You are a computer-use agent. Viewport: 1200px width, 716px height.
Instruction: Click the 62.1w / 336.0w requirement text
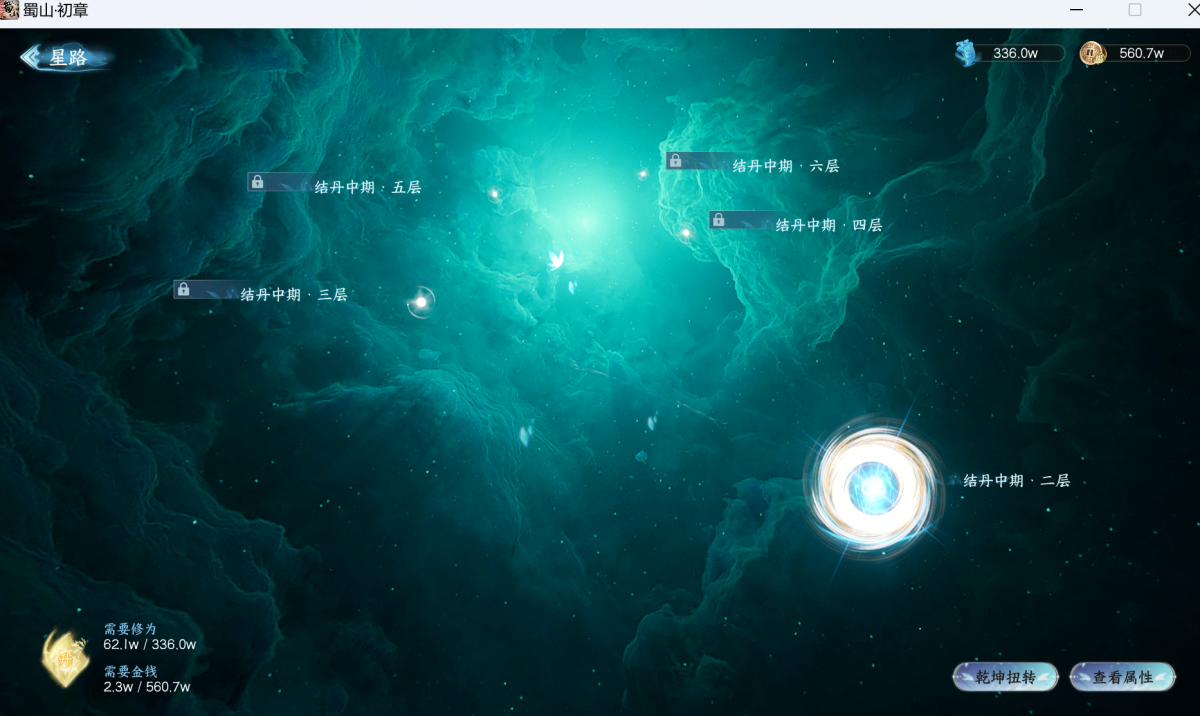[150, 645]
